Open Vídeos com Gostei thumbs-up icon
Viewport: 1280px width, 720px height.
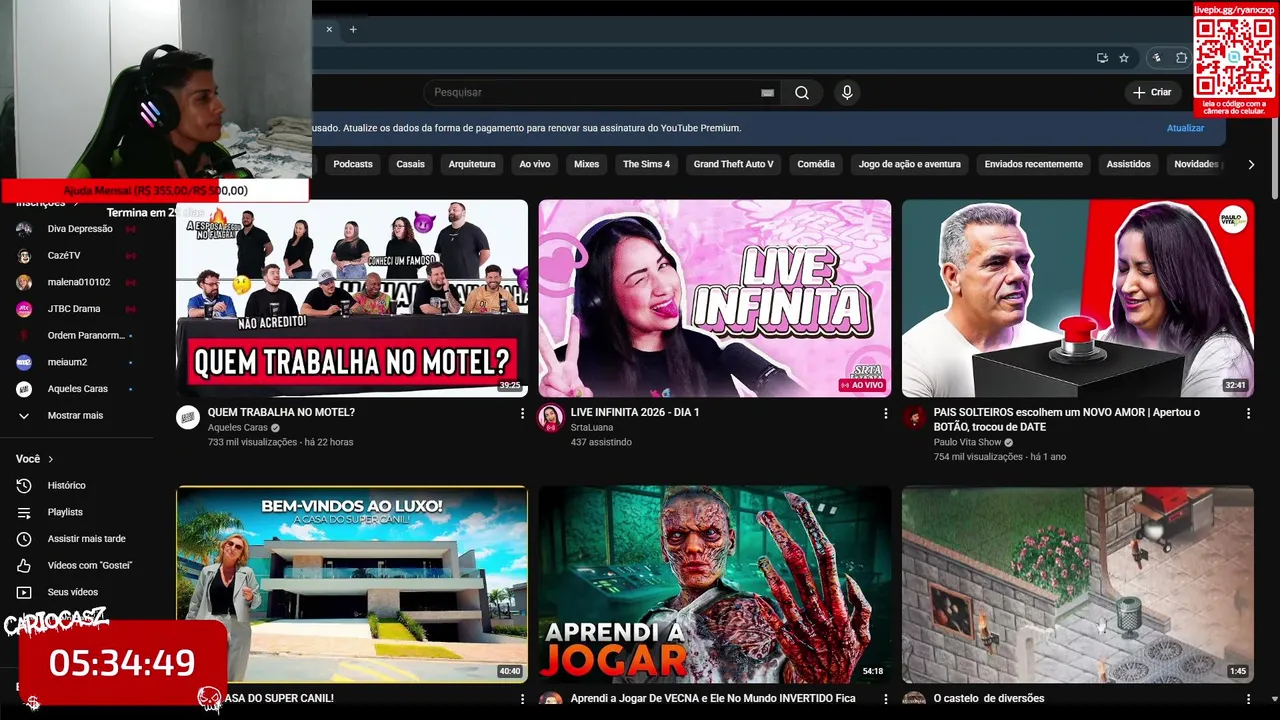point(24,565)
